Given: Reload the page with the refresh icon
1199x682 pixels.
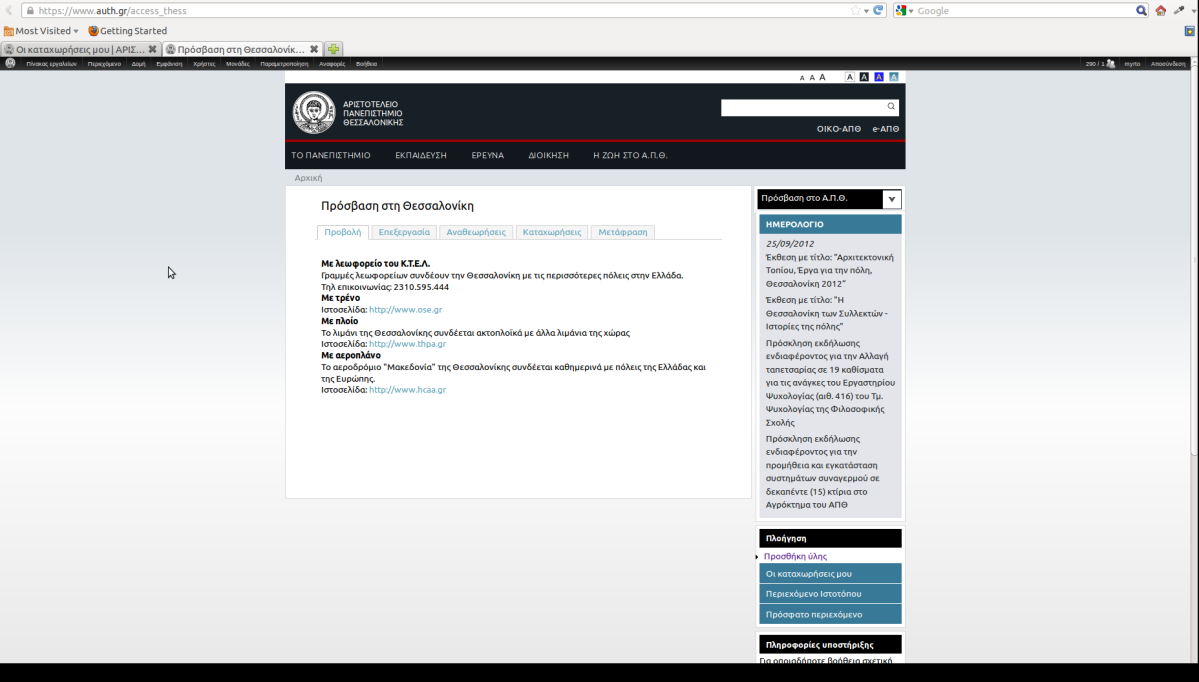Looking at the screenshot, I should (x=879, y=11).
